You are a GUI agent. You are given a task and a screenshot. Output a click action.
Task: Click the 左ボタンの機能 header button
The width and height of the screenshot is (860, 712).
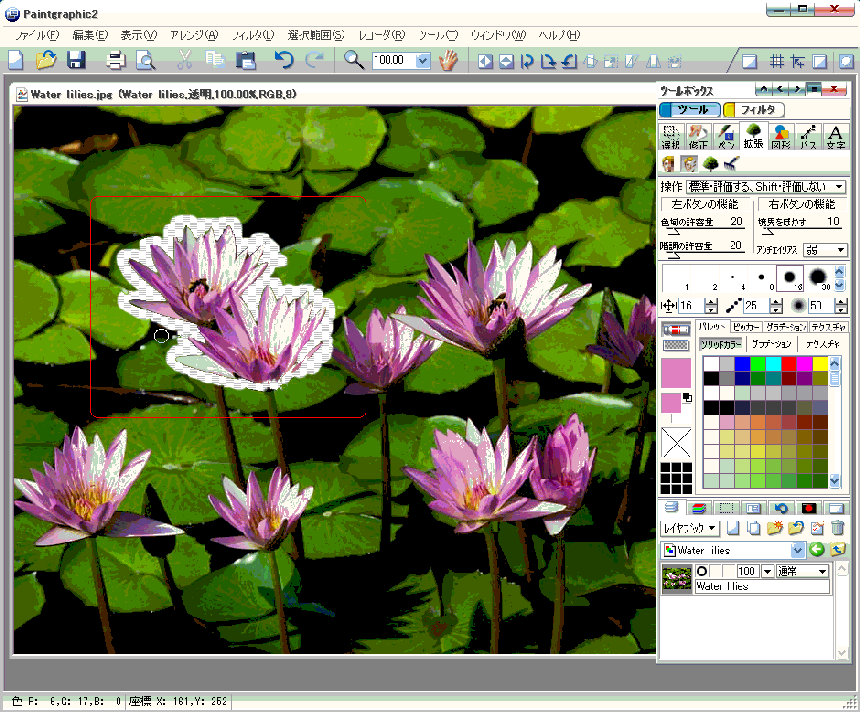pyautogui.click(x=705, y=205)
